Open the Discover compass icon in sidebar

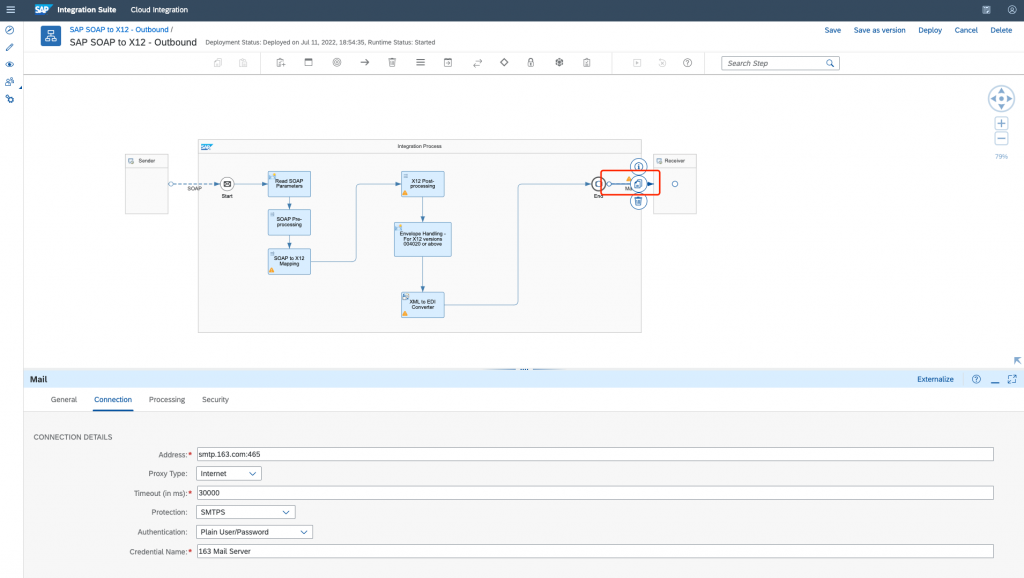(10, 30)
